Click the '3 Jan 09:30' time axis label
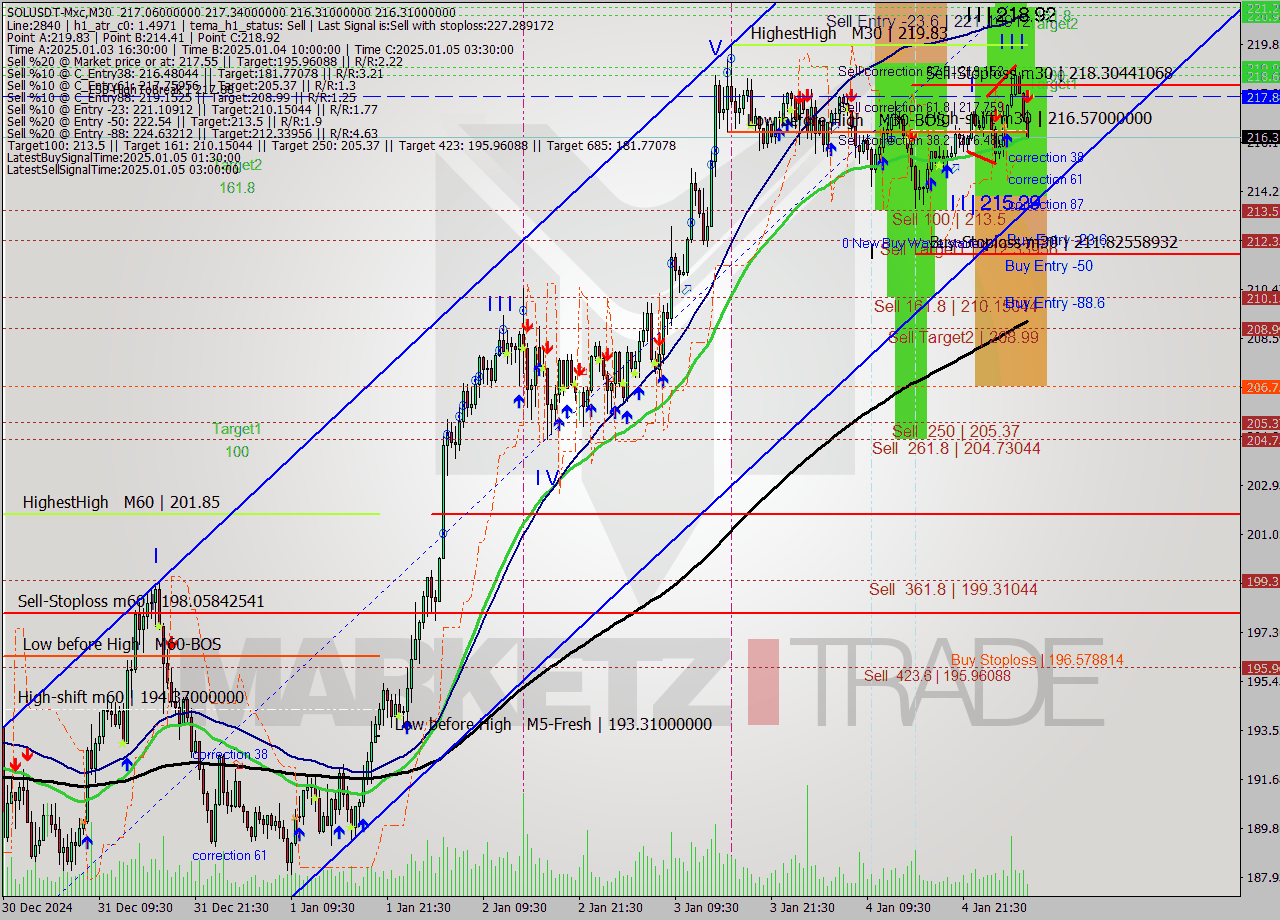Image resolution: width=1280 pixels, height=920 pixels. (x=706, y=908)
